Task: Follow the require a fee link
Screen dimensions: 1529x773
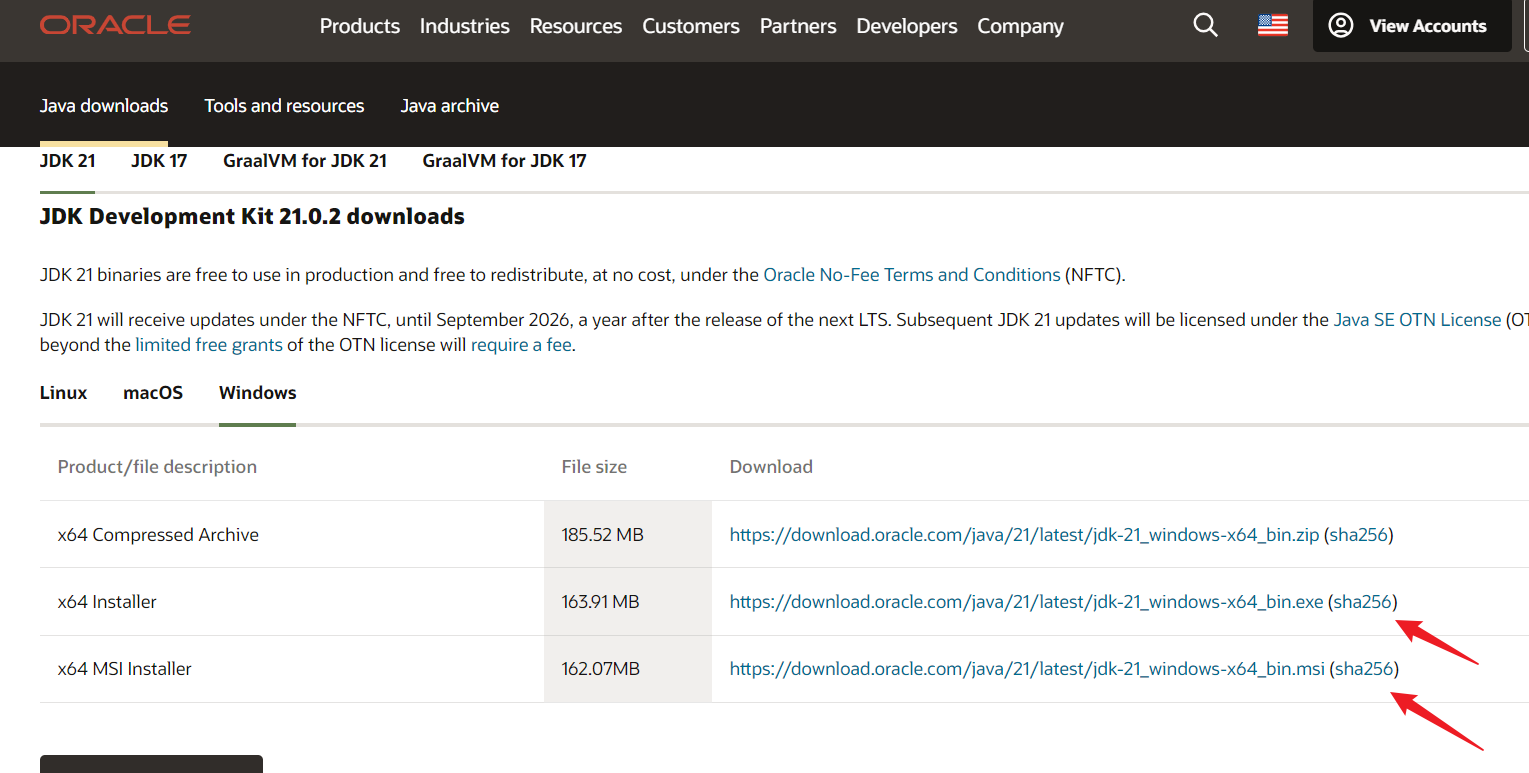Action: coord(521,345)
